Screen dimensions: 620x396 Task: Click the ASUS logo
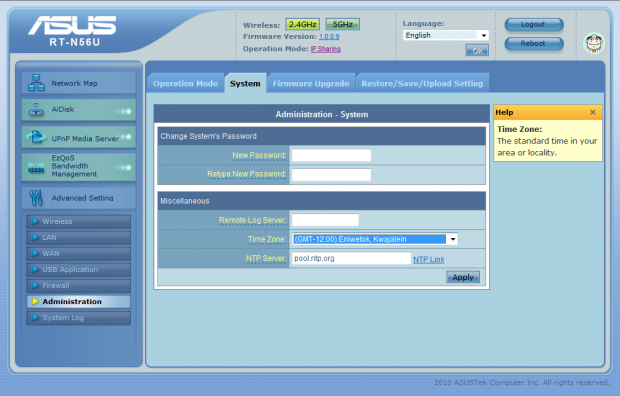click(x=72, y=25)
